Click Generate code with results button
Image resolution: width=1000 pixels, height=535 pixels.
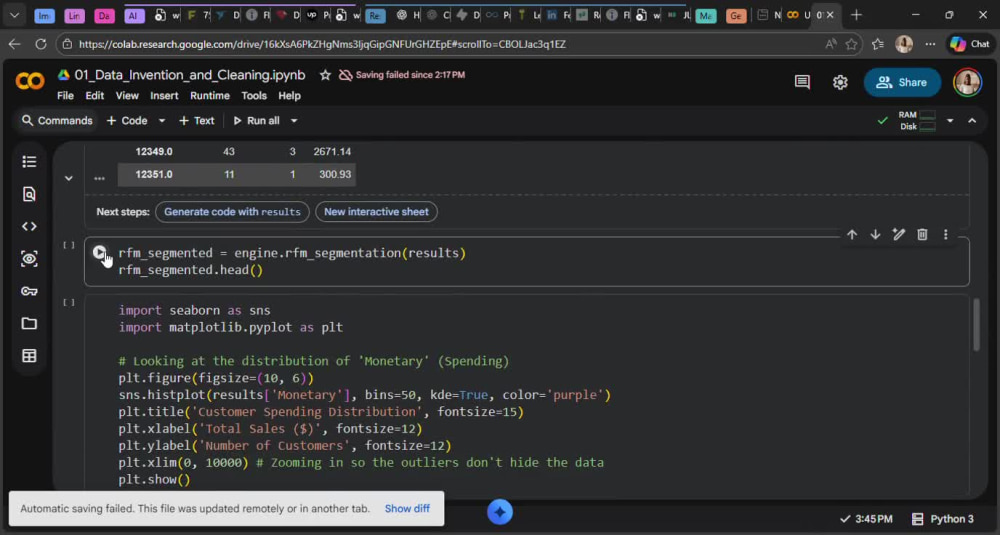point(232,212)
